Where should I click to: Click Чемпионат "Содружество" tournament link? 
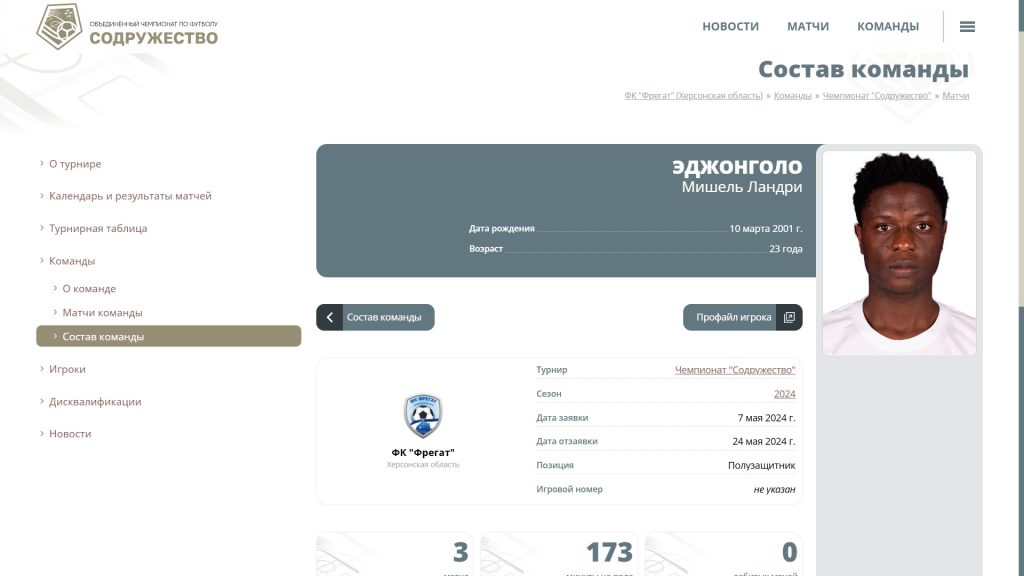pyautogui.click(x=735, y=370)
